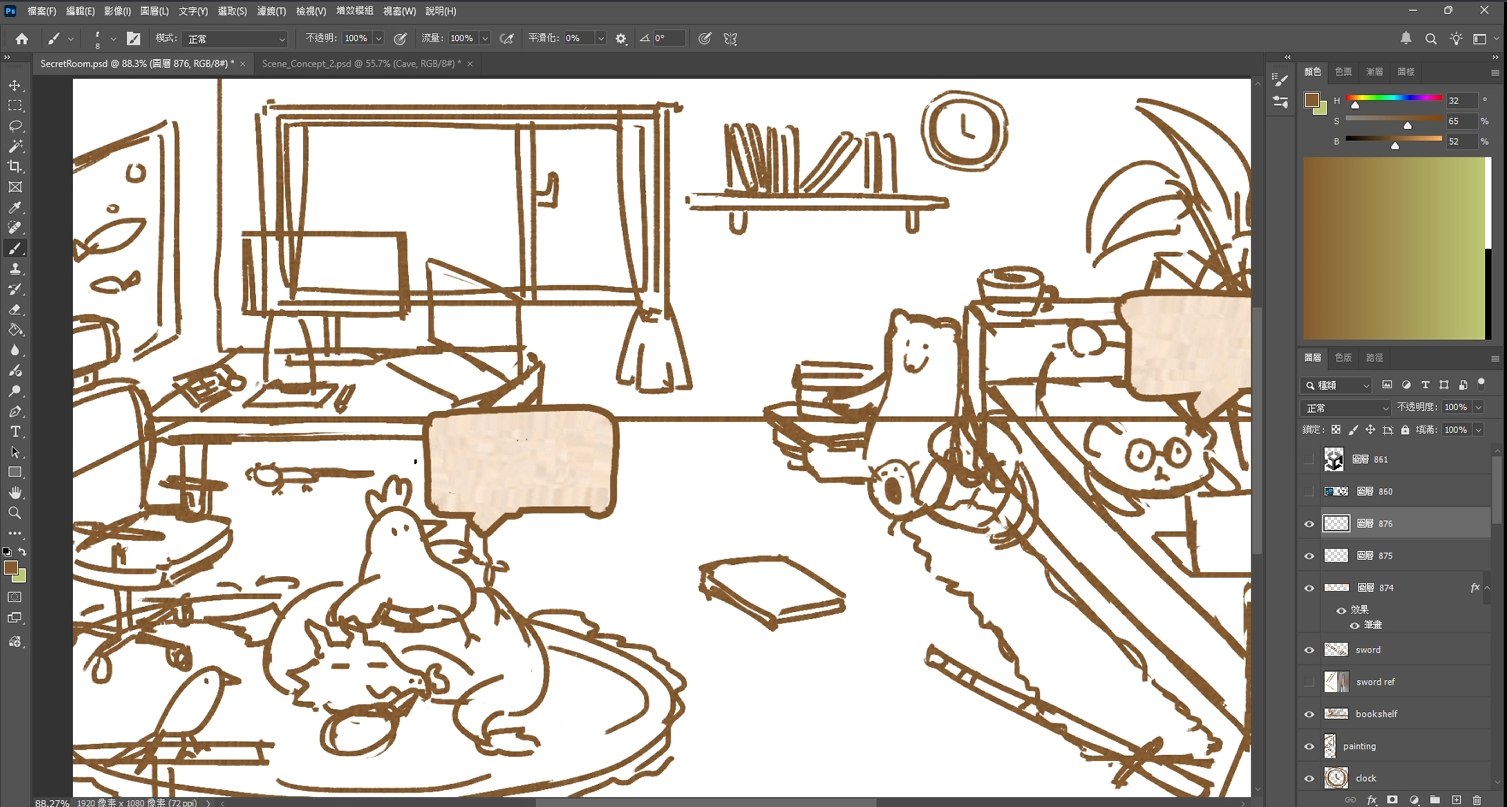Open notifications bell

[1406, 39]
